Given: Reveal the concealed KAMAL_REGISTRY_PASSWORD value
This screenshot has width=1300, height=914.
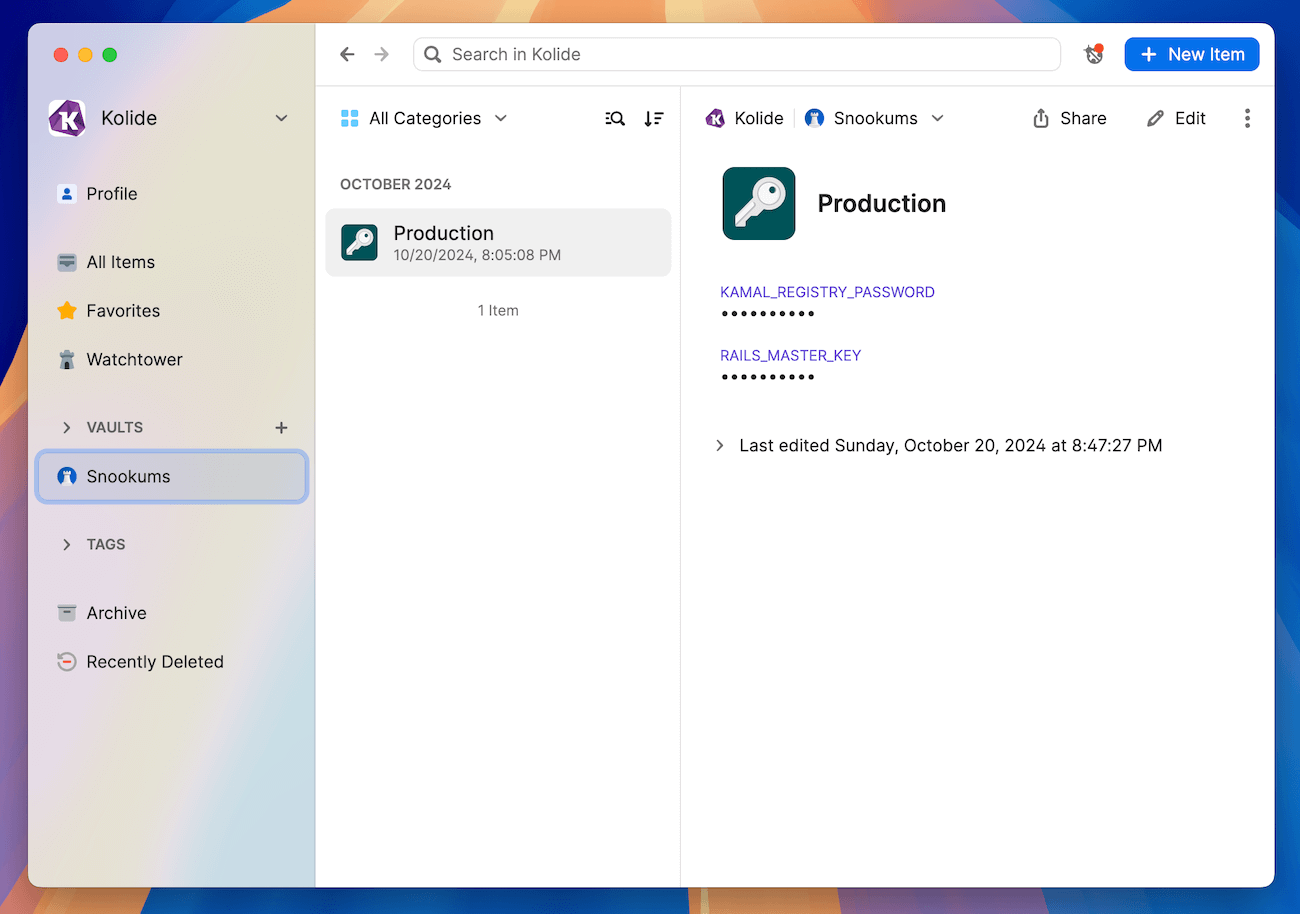Looking at the screenshot, I should tap(768, 312).
